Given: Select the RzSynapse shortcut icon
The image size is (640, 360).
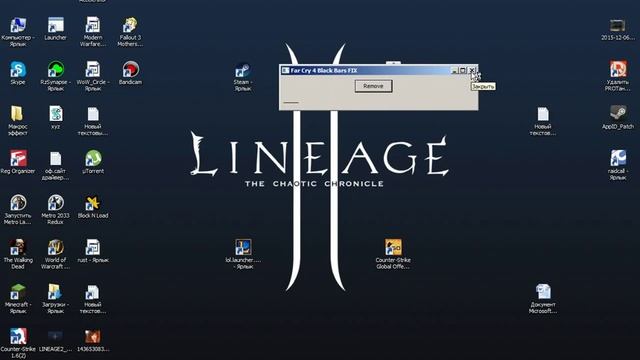Looking at the screenshot, I should [56, 70].
